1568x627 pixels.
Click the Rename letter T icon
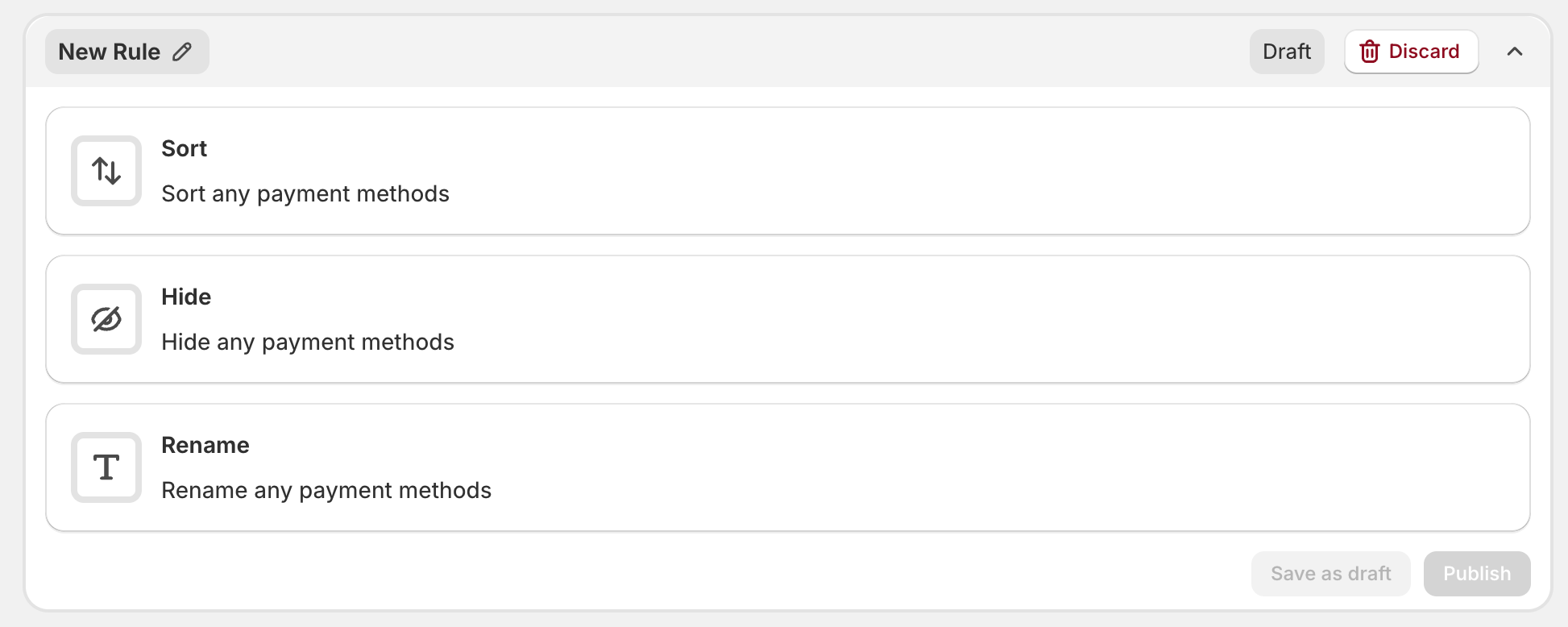106,467
